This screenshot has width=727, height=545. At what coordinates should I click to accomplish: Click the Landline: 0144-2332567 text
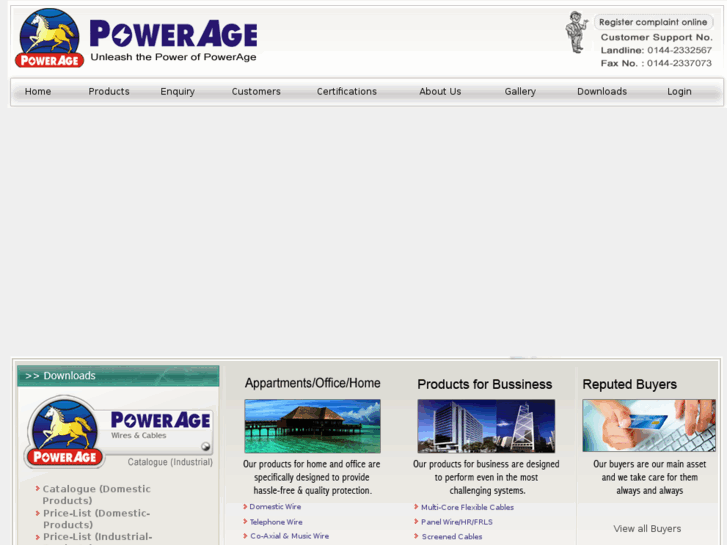tap(656, 50)
